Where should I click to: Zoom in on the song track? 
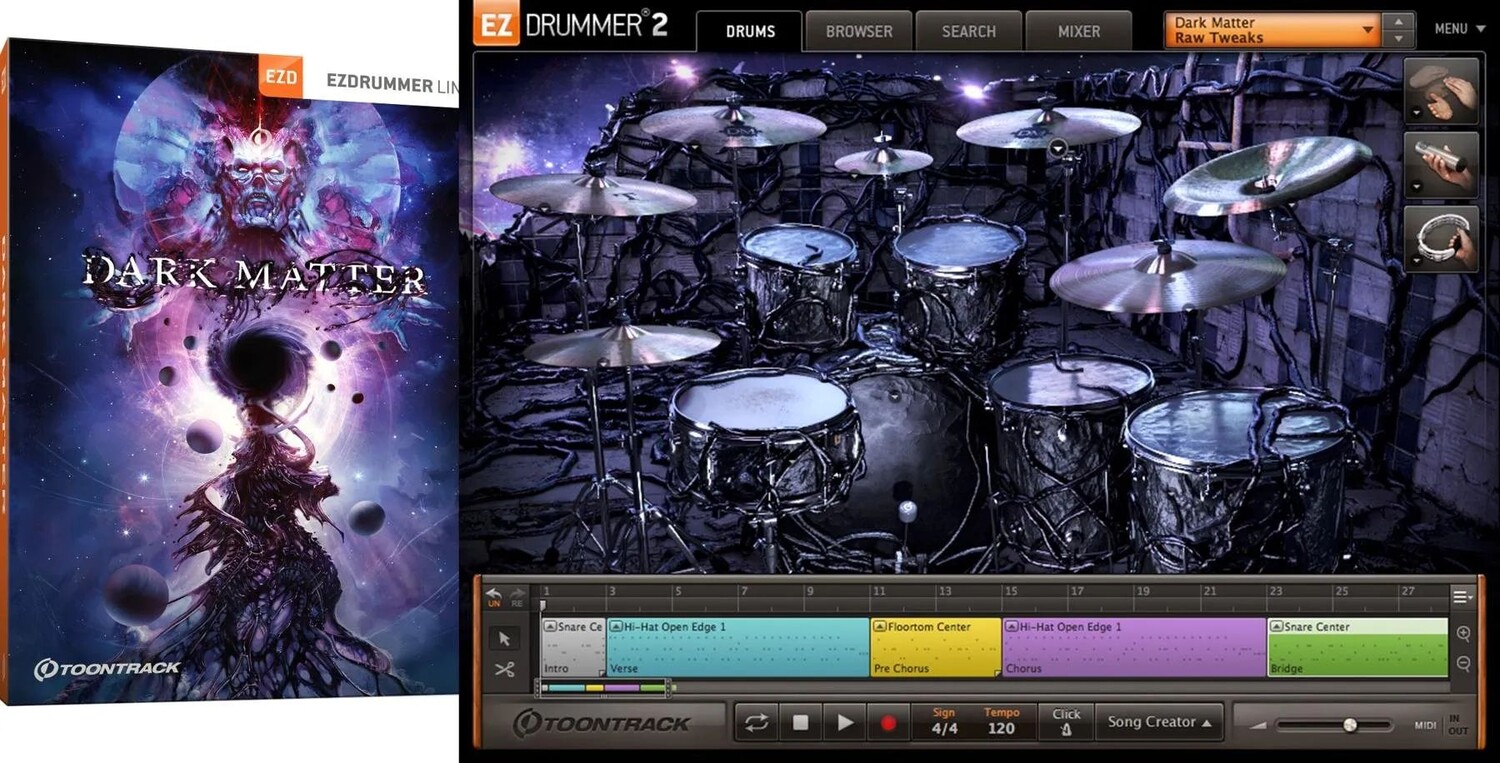[x=1463, y=634]
